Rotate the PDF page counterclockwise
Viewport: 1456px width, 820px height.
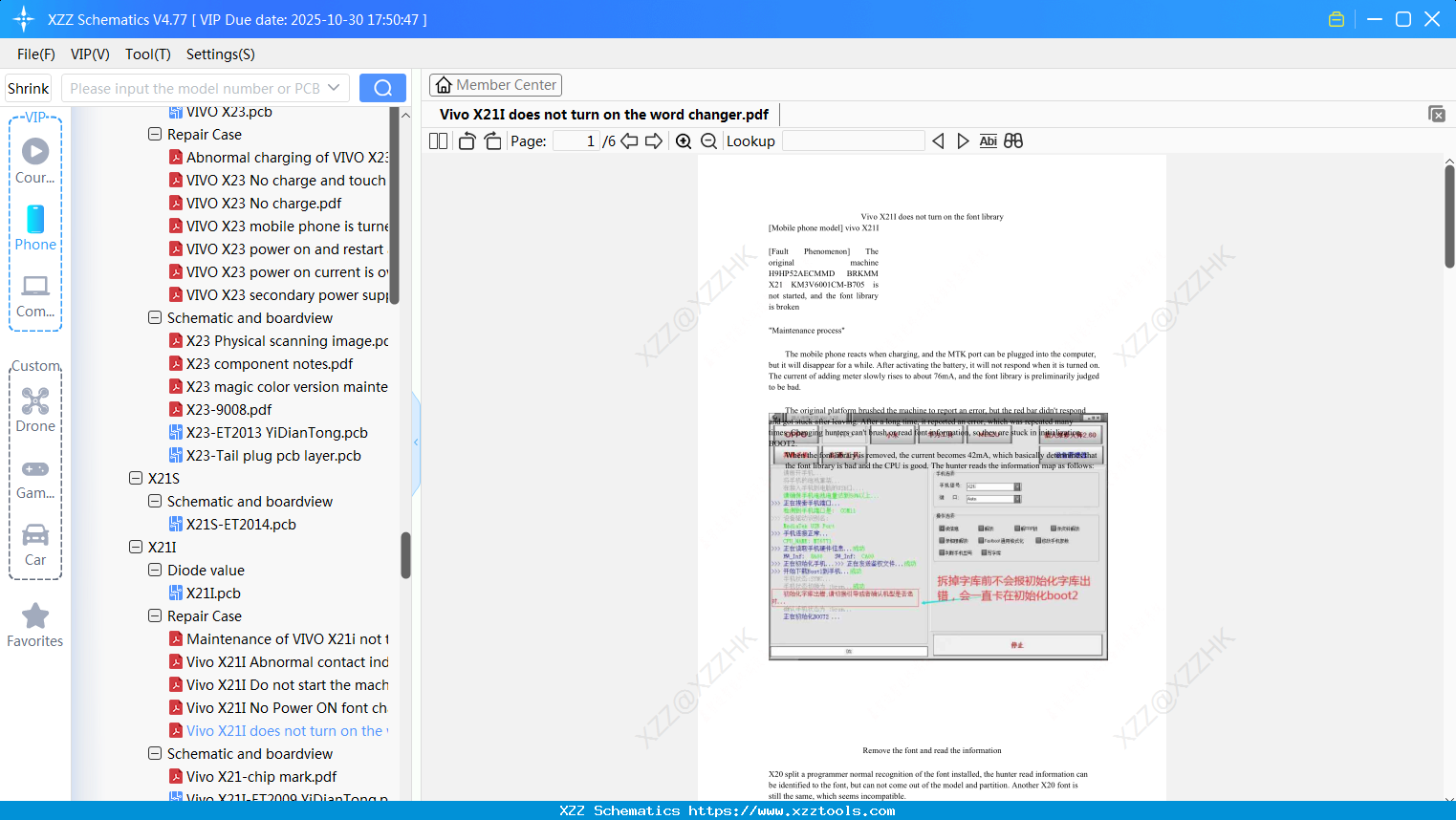pos(467,141)
